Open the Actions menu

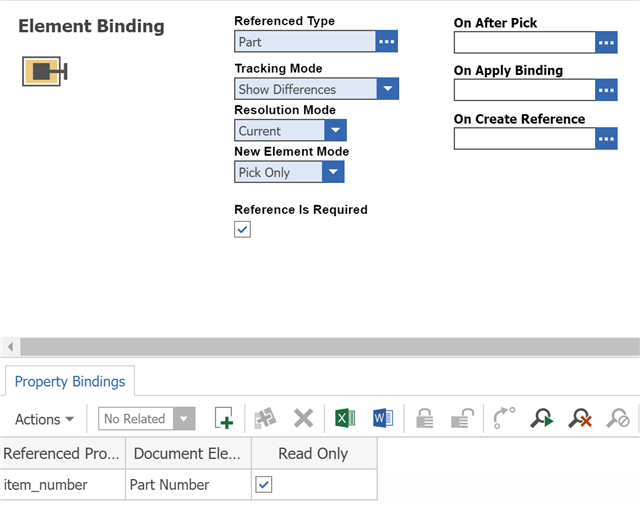pyautogui.click(x=45, y=419)
